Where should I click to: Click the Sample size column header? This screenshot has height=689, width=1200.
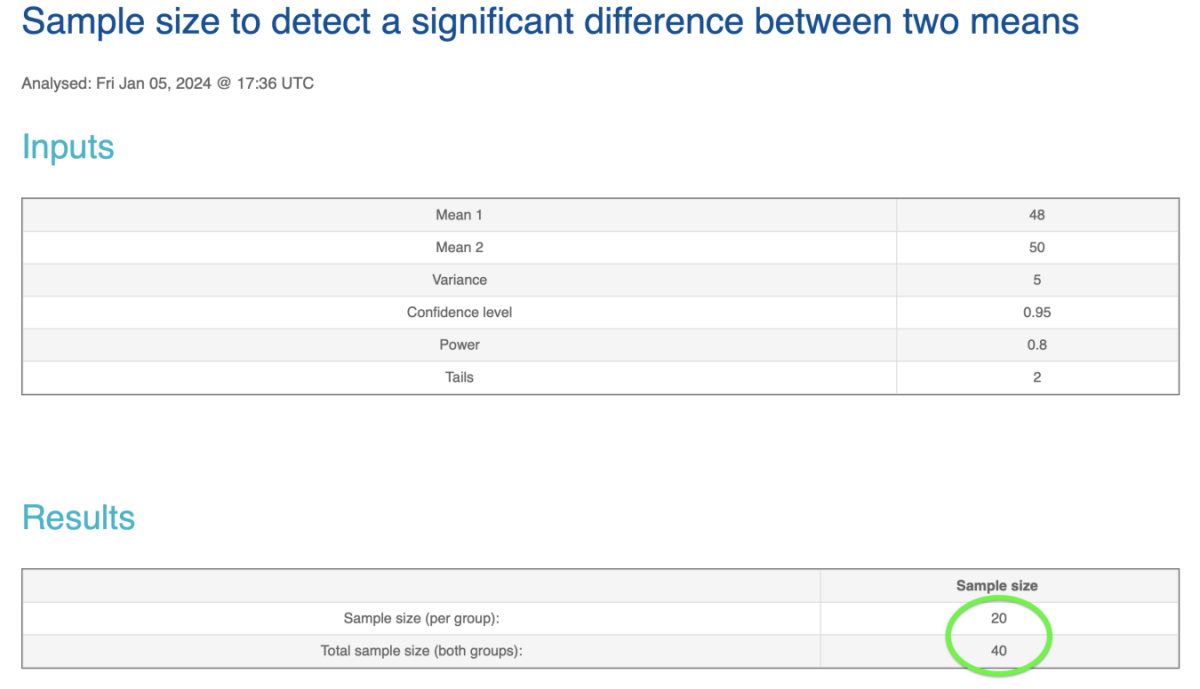click(997, 586)
